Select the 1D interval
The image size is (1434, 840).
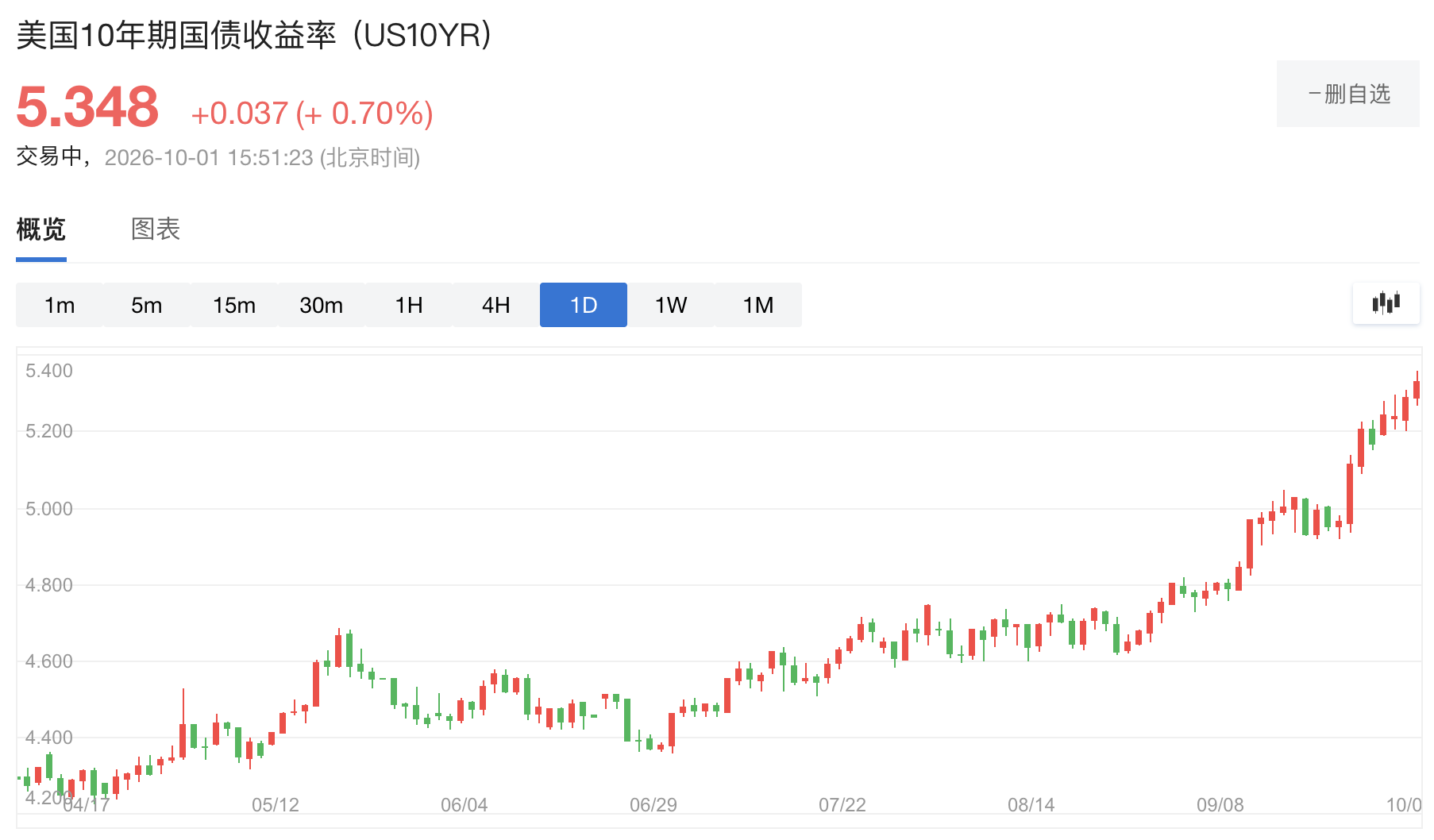click(584, 305)
